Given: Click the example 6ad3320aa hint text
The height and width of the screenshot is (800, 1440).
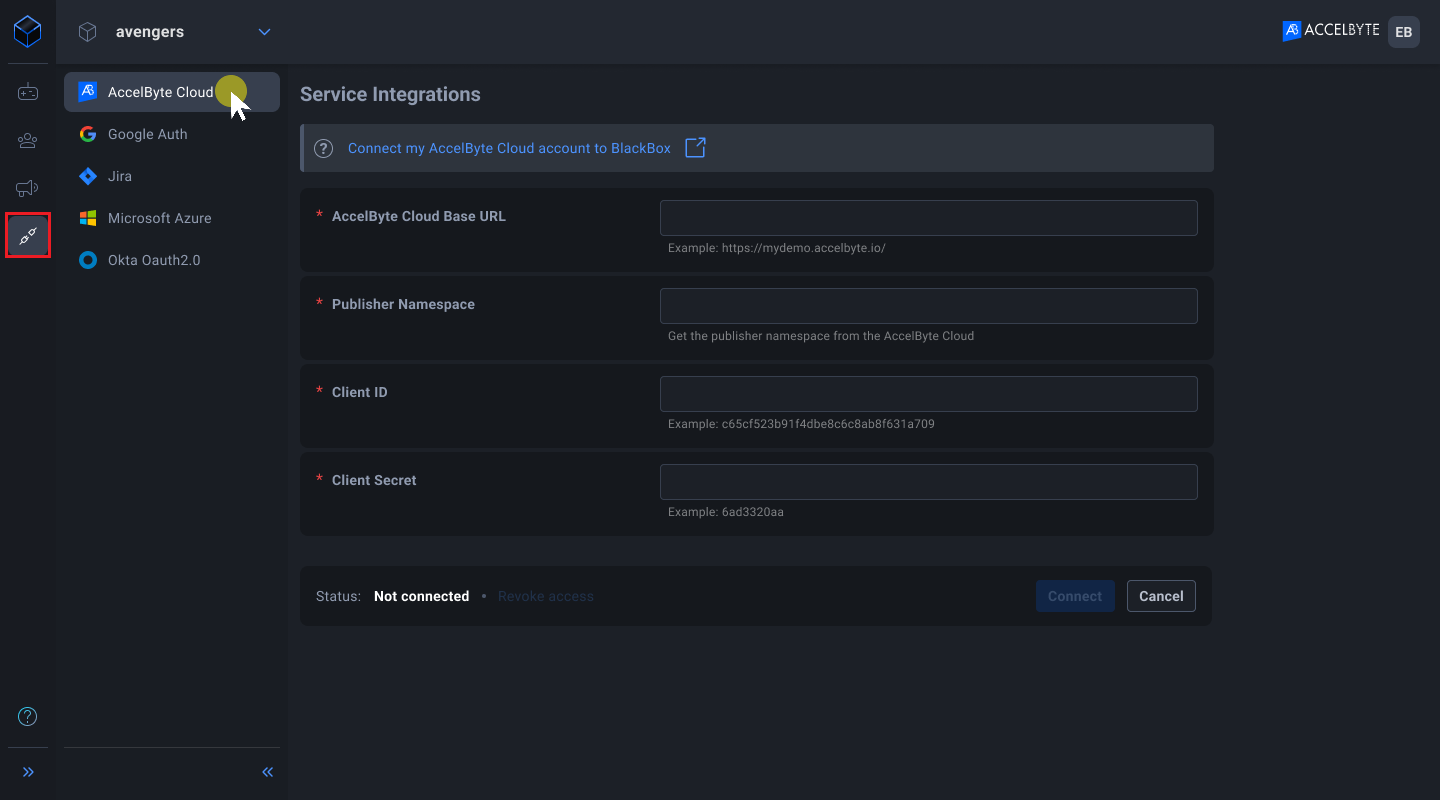Looking at the screenshot, I should point(726,512).
